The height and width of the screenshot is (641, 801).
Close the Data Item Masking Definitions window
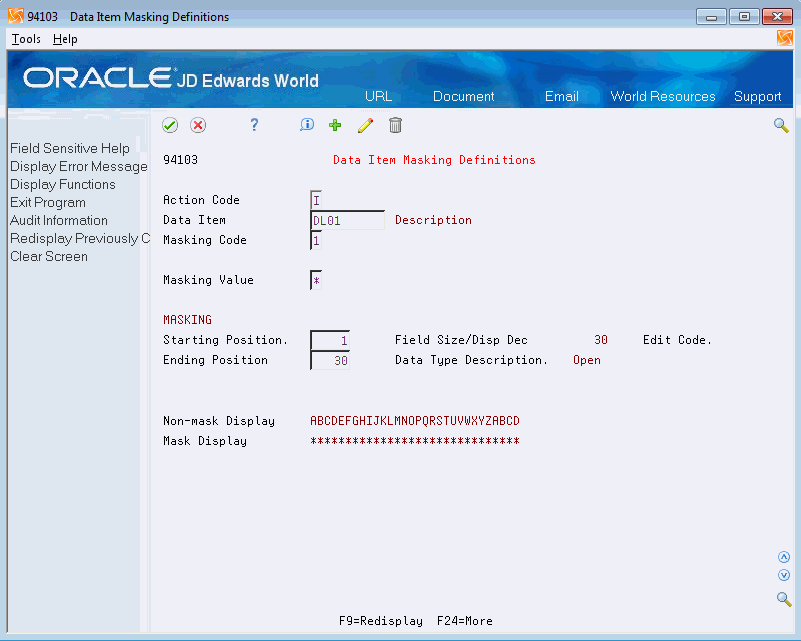777,17
